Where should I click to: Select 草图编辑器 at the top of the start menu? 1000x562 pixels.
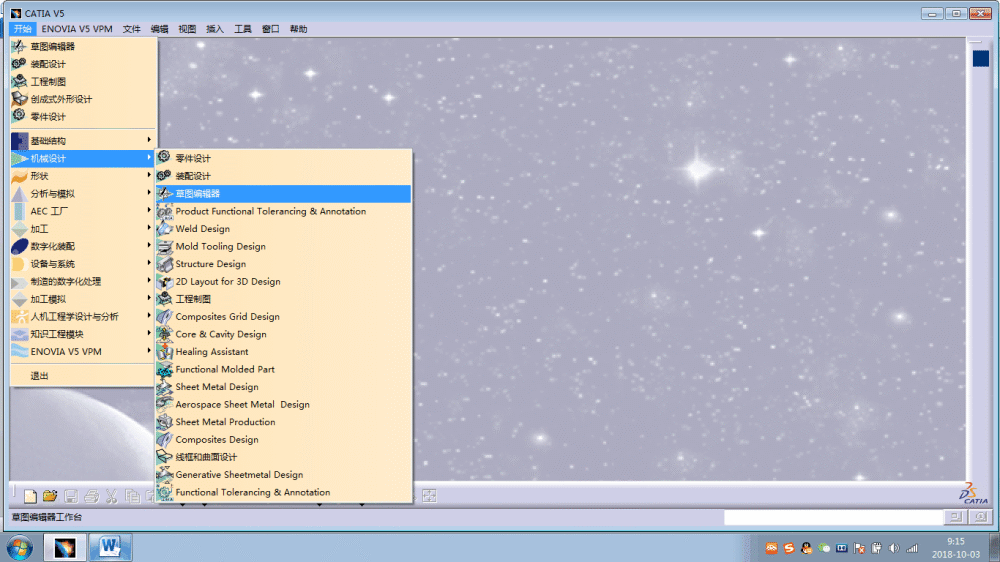pos(83,46)
